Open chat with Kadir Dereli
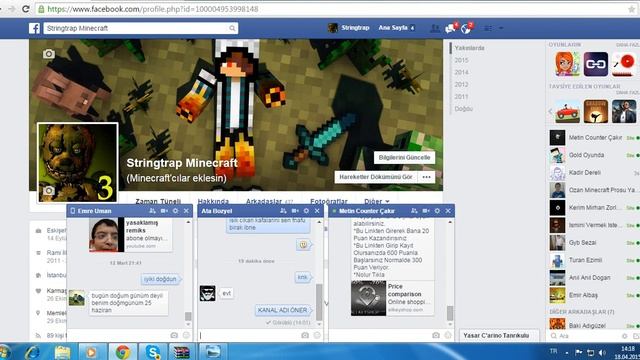This screenshot has width=640, height=360. click(x=594, y=173)
